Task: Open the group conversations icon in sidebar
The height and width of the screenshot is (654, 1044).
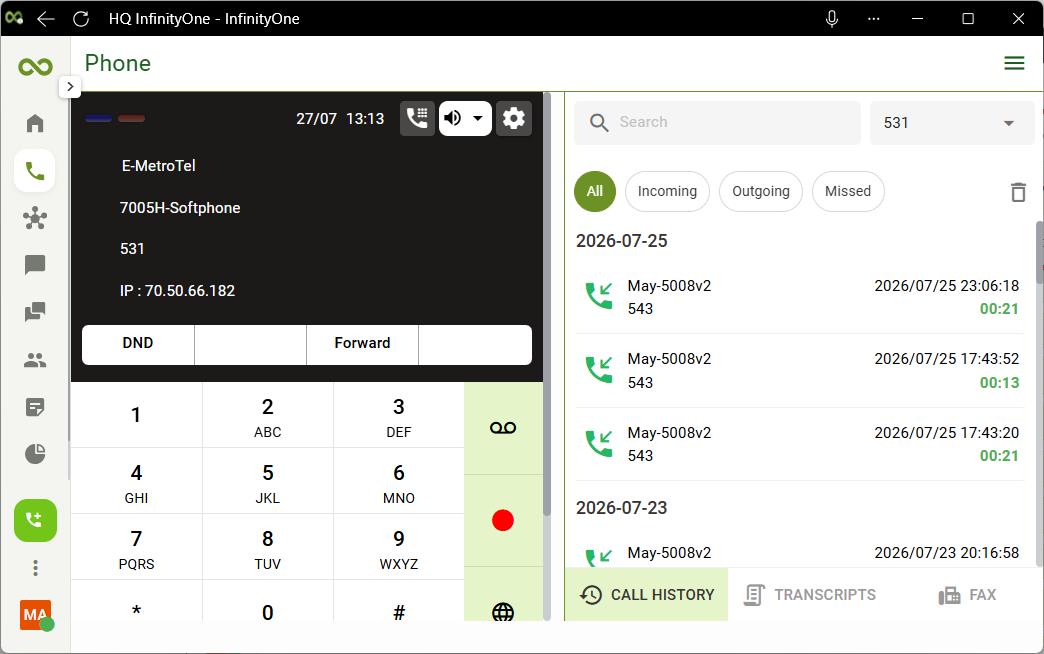Action: pos(35,312)
